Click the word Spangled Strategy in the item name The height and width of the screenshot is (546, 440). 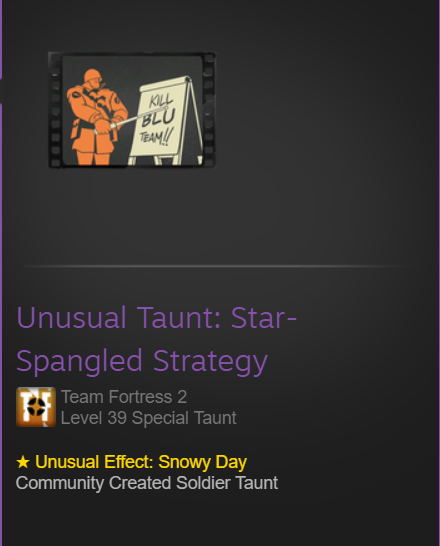point(142,361)
